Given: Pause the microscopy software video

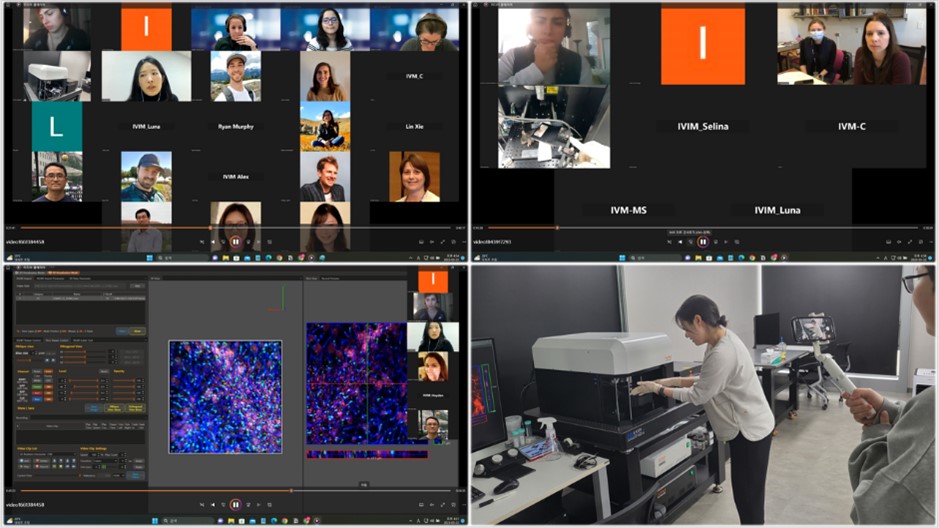Looking at the screenshot, I should point(235,505).
